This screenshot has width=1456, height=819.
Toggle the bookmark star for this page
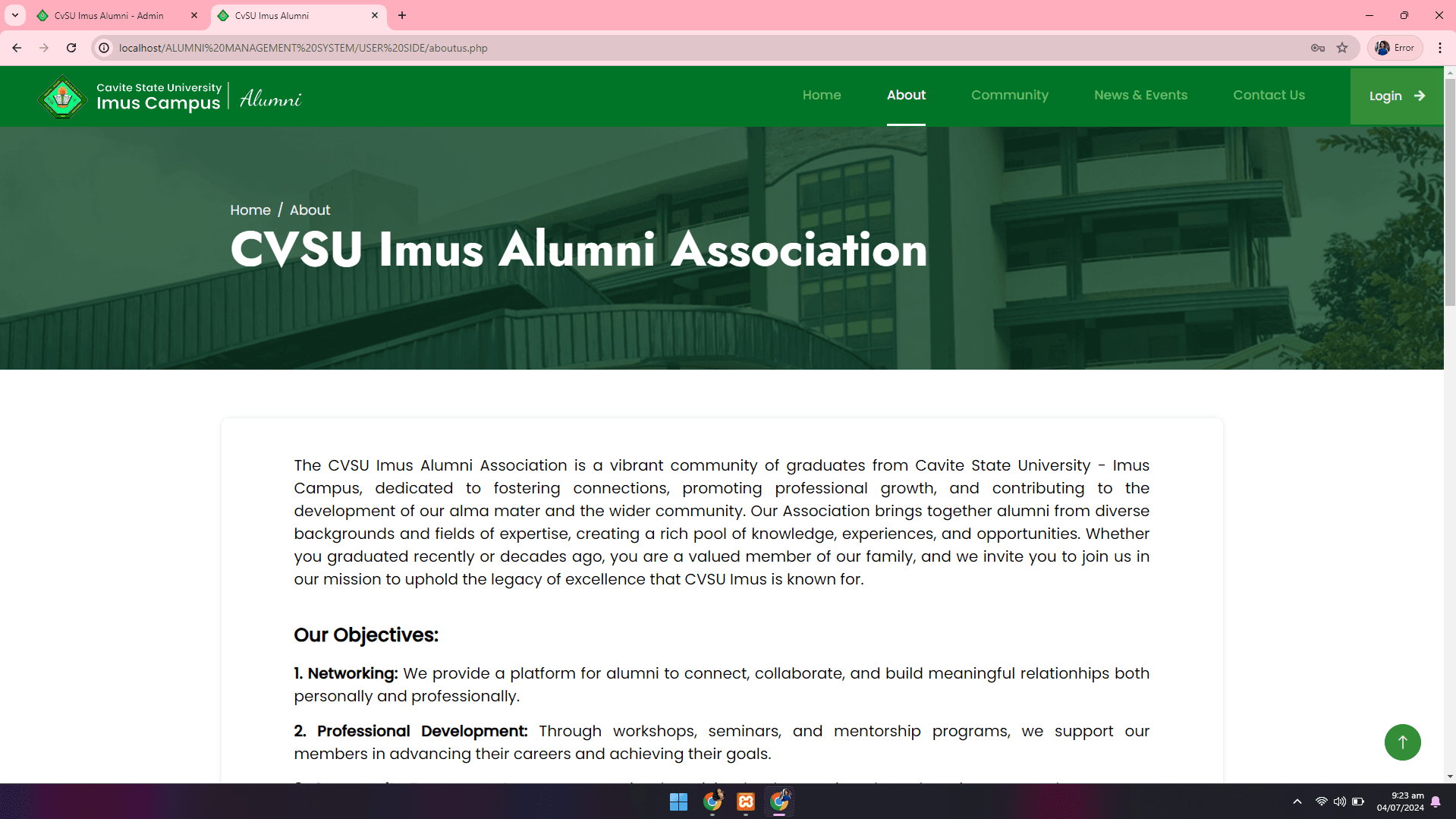tap(1343, 48)
